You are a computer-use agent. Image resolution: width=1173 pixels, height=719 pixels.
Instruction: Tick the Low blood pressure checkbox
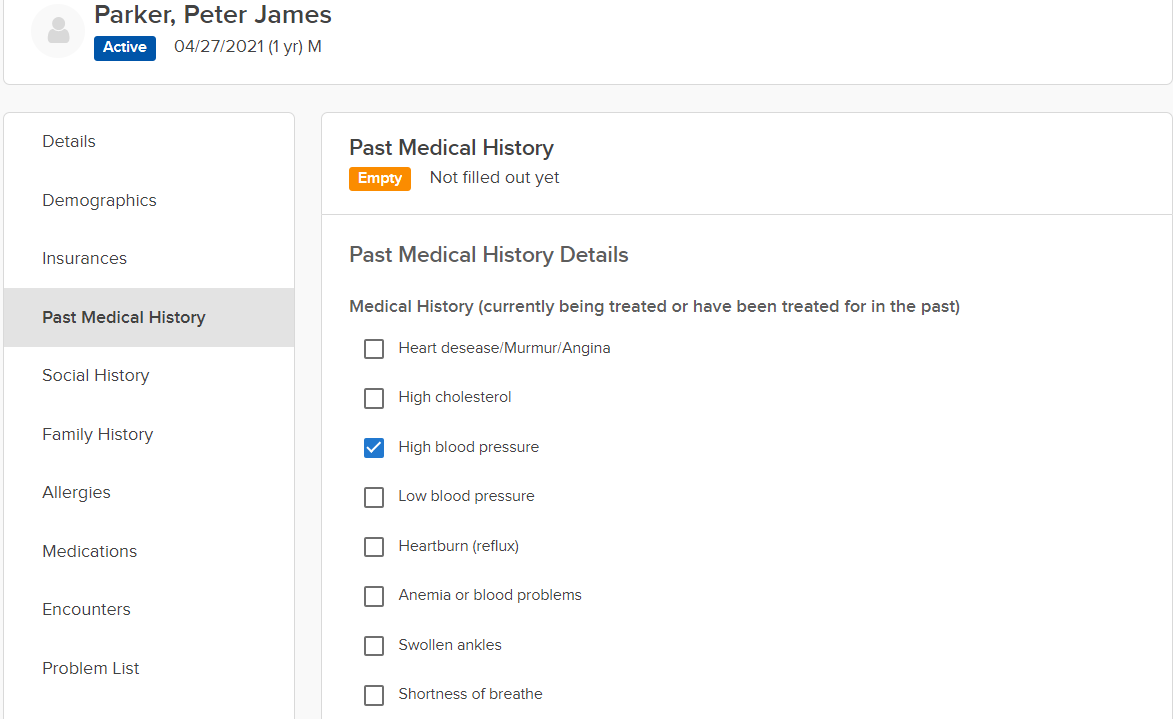coord(374,497)
